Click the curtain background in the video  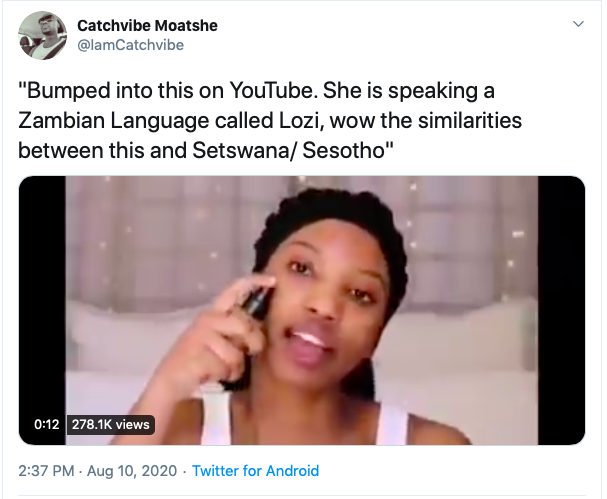click(x=155, y=240)
